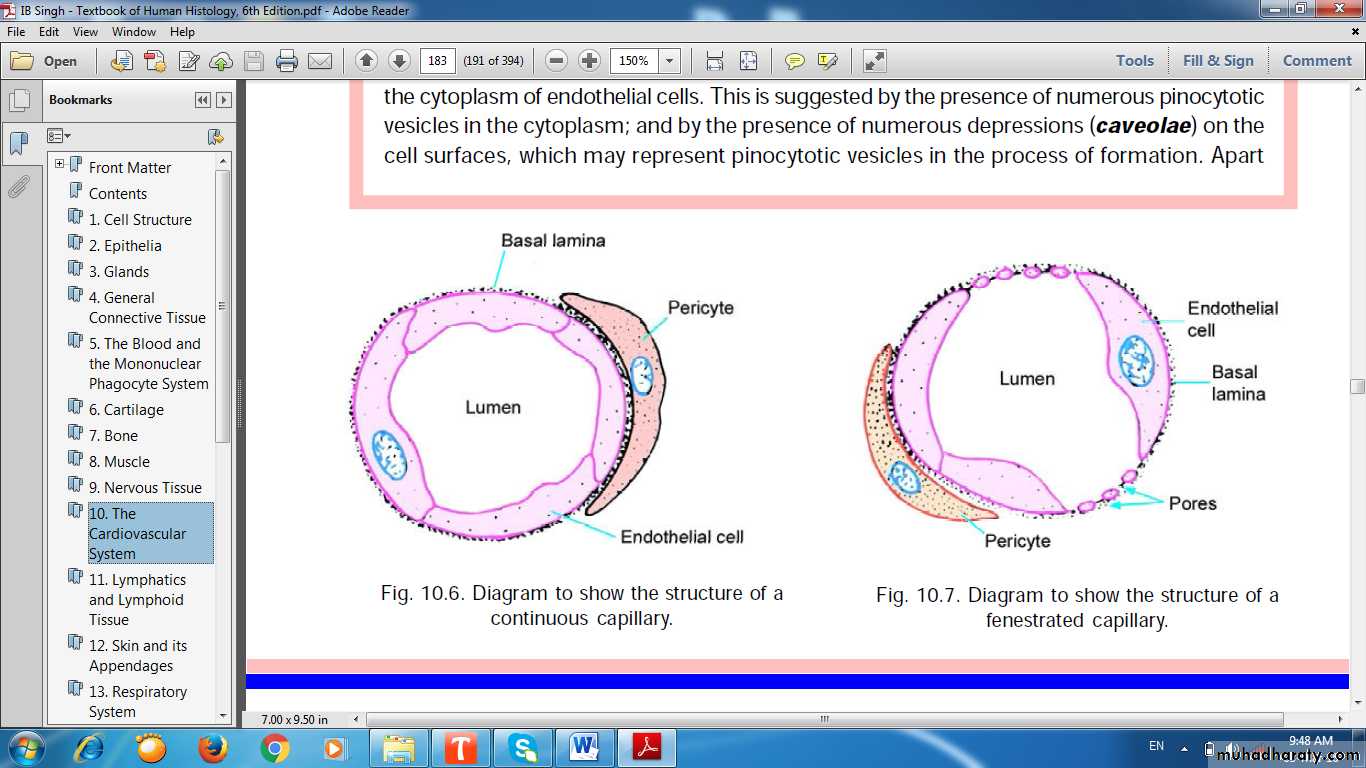The image size is (1366, 768).
Task: Open bookmarks options dropdown menu
Action: [x=59, y=136]
